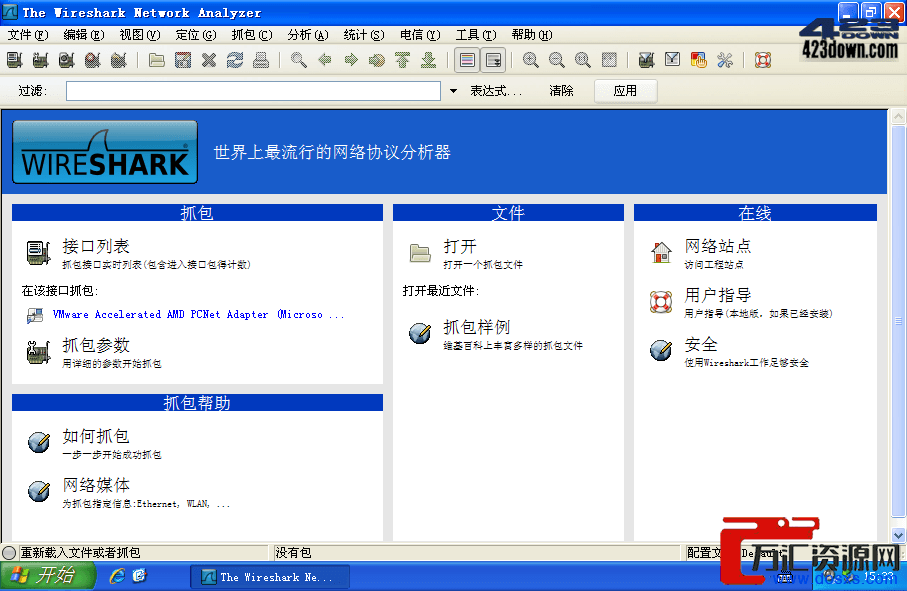Image resolution: width=907 pixels, height=591 pixels.
Task: Click the capture options toolbar icon
Action: click(40, 60)
